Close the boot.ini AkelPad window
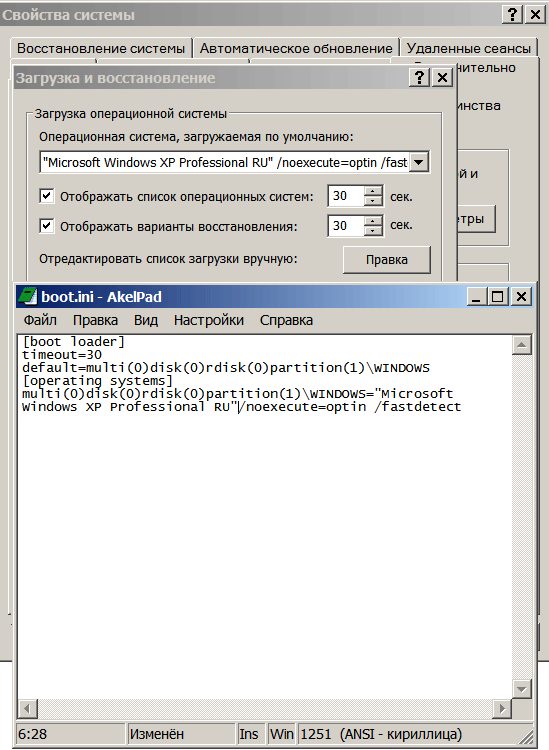 point(521,297)
